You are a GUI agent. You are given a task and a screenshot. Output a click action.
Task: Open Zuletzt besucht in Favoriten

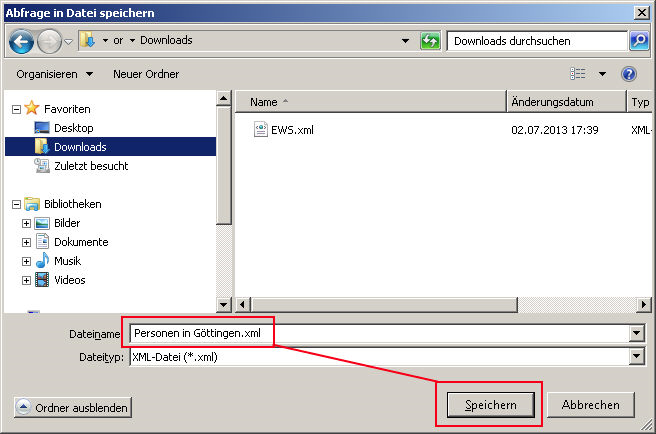coord(91,166)
